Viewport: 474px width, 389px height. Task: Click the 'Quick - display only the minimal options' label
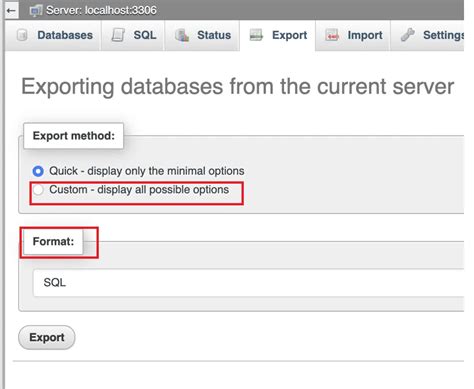click(x=147, y=171)
